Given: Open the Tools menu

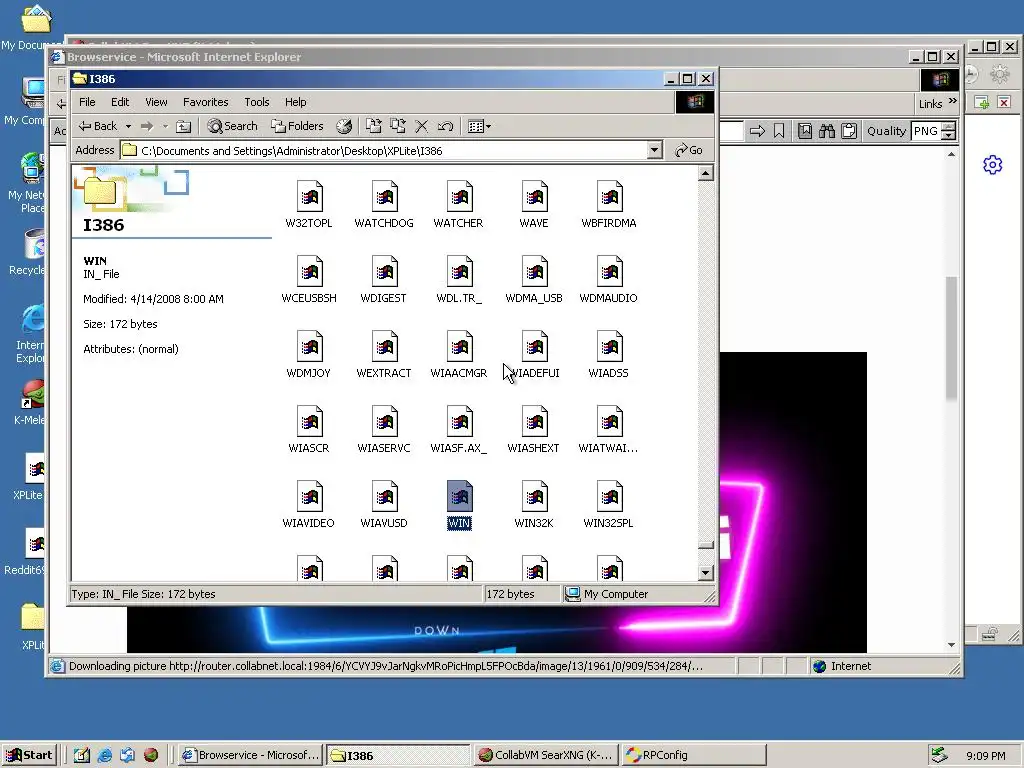Looking at the screenshot, I should tap(257, 102).
